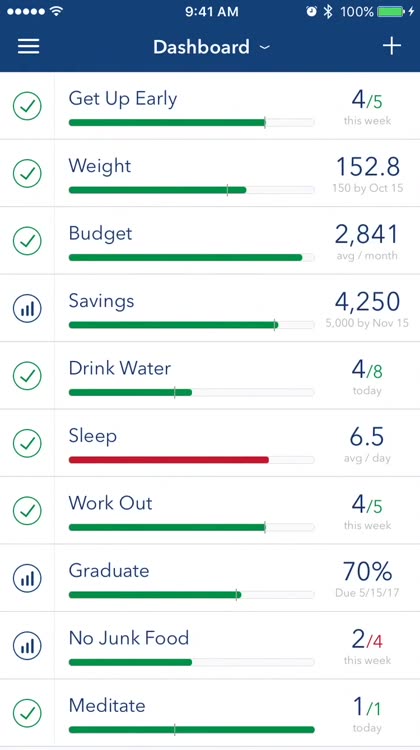Tap the battery icon in status bar

(391, 11)
